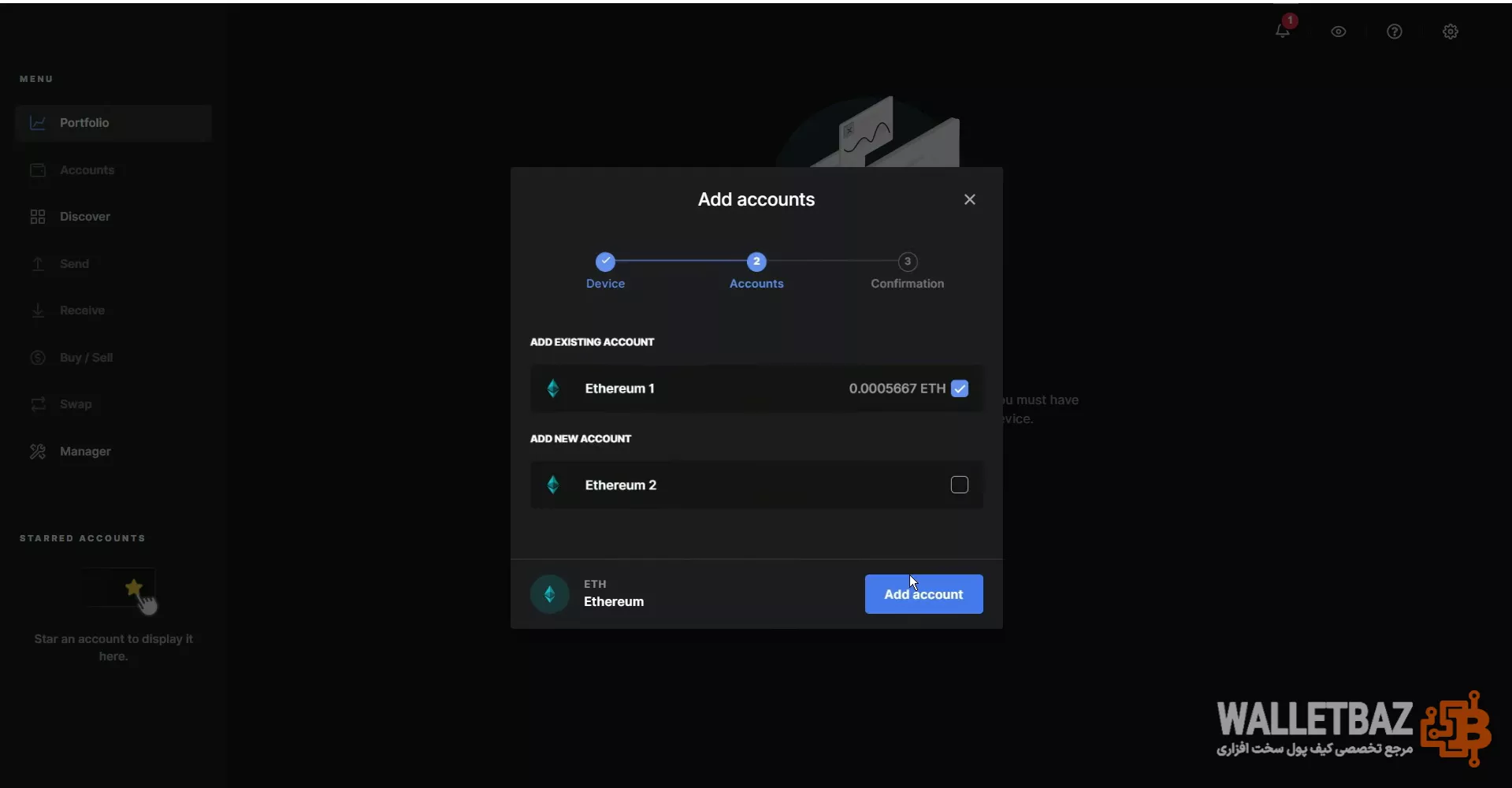The image size is (1512, 788).
Task: Close the Add accounts dialog
Action: click(970, 199)
